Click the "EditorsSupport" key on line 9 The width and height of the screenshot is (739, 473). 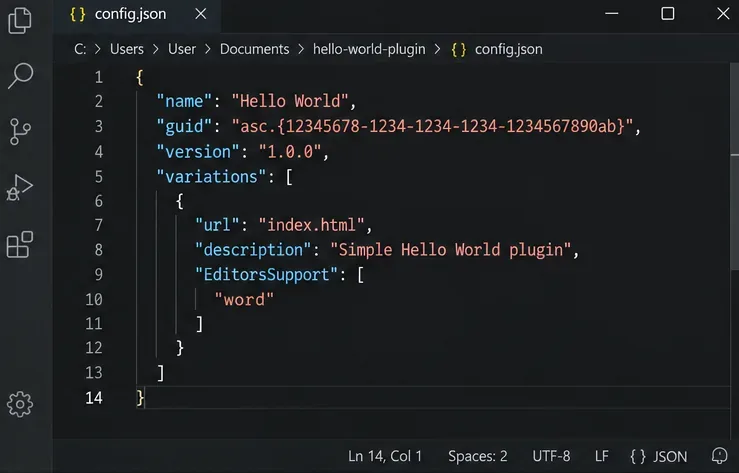pos(267,274)
